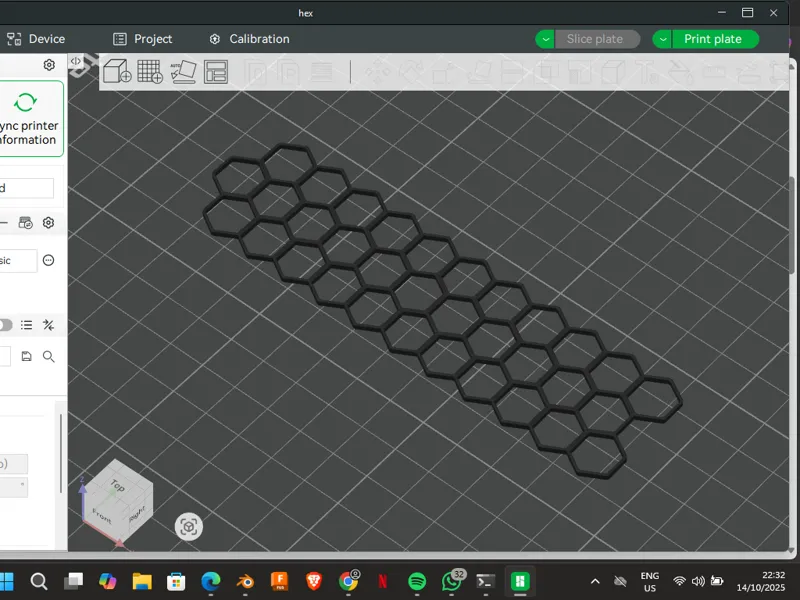Screen dimensions: 800x600
Task: Click the Auto orient icon
Action: coord(183,71)
